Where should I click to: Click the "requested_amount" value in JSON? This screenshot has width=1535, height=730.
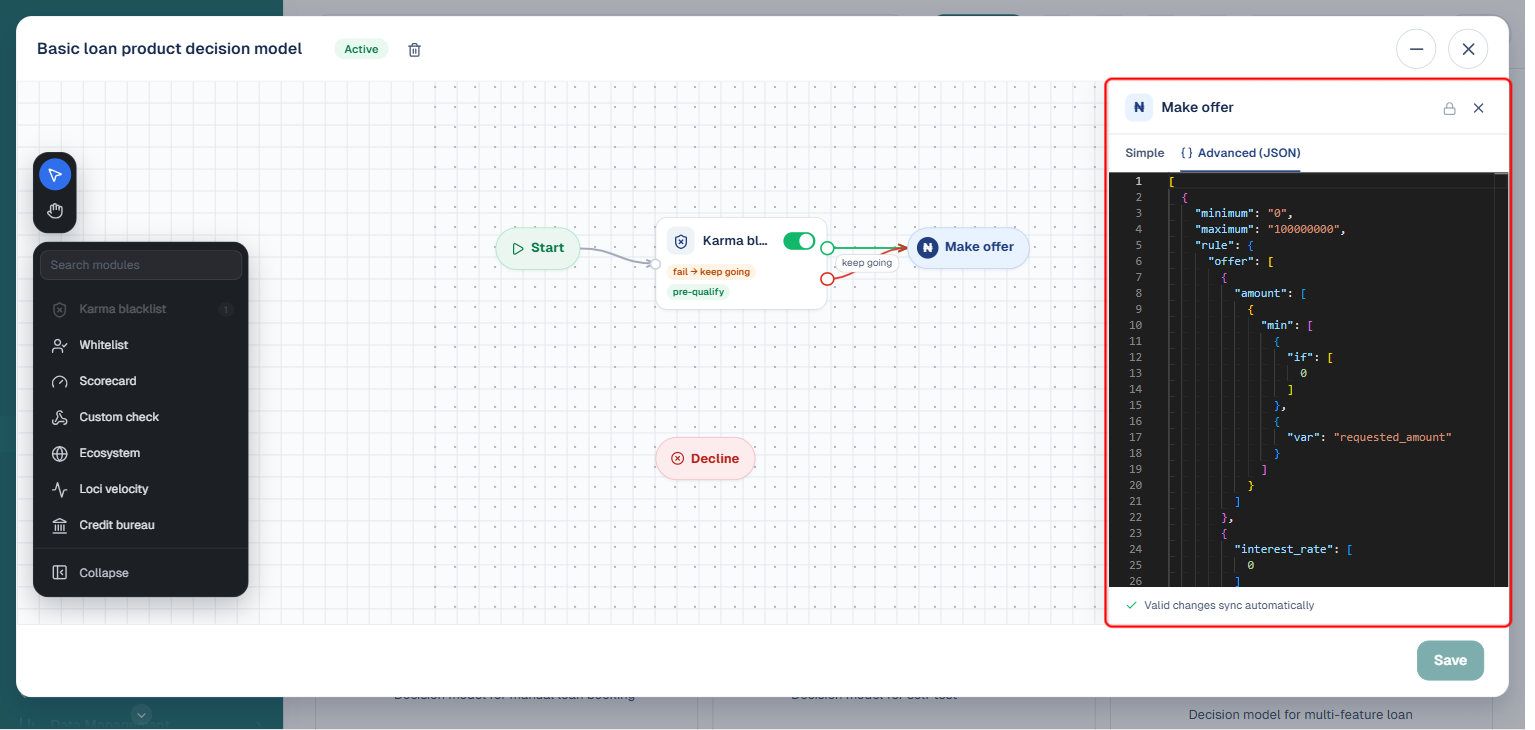(x=1392, y=437)
